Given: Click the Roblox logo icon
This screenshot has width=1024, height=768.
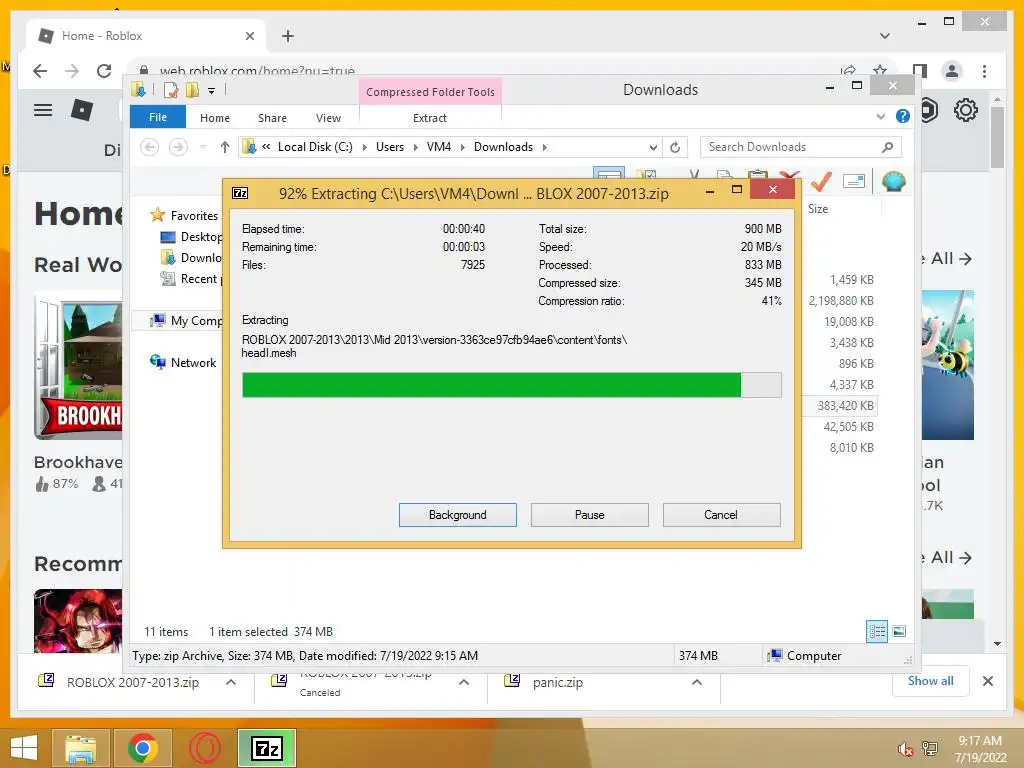Looking at the screenshot, I should [x=82, y=110].
